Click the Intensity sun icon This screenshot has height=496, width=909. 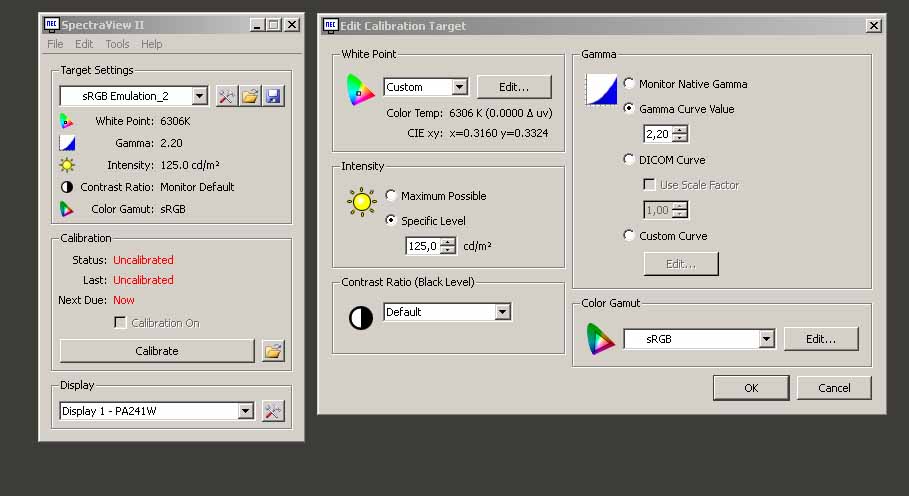[x=361, y=202]
